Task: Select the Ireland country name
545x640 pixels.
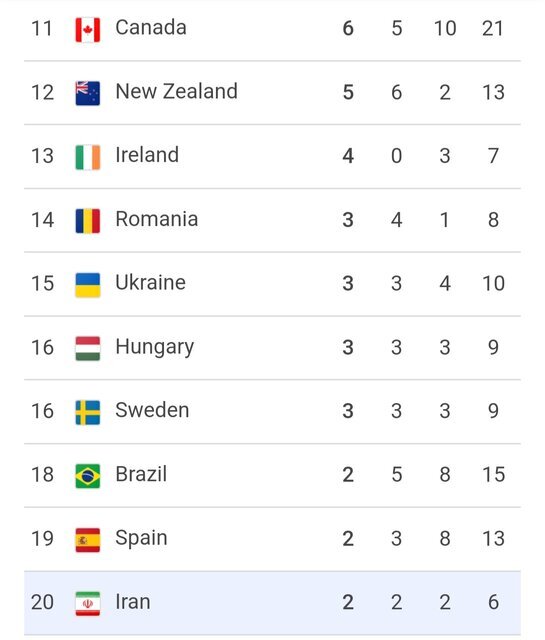Action: click(x=147, y=155)
